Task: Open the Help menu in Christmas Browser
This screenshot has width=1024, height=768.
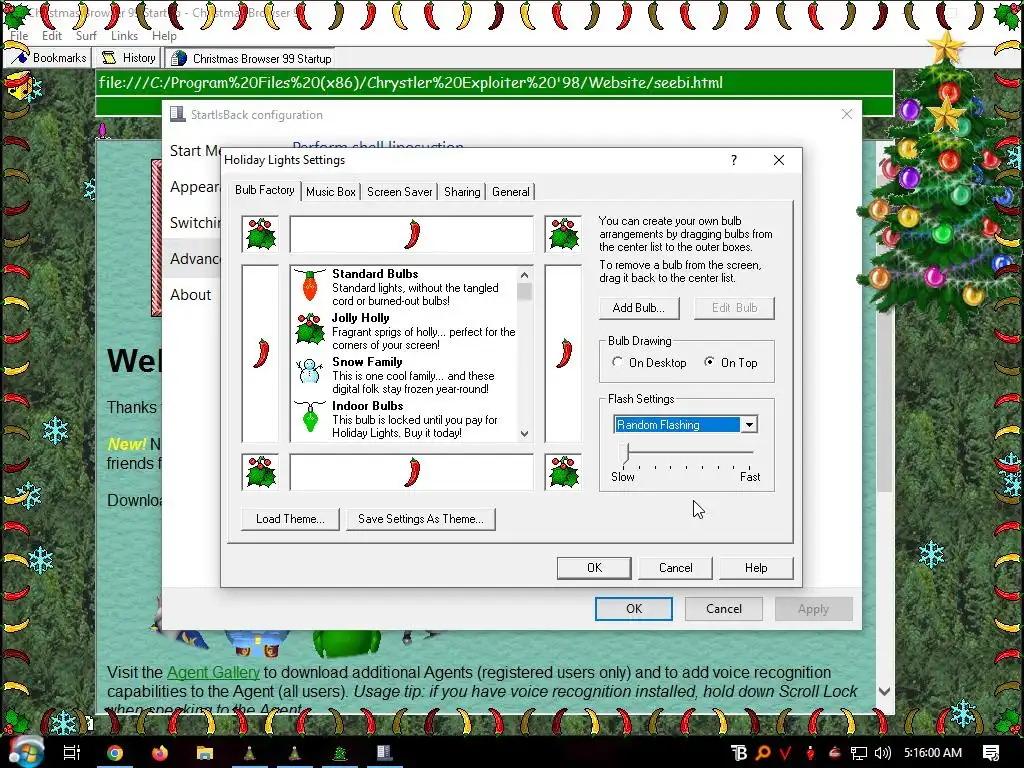Action: (165, 36)
